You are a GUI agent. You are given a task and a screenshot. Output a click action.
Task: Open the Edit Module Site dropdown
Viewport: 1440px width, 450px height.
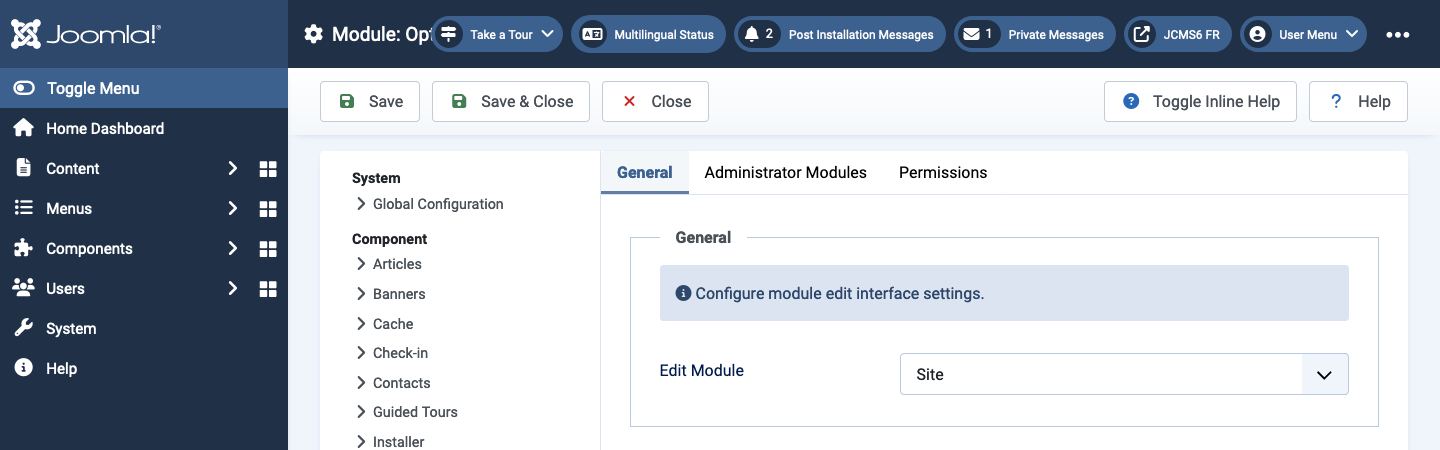(1124, 374)
